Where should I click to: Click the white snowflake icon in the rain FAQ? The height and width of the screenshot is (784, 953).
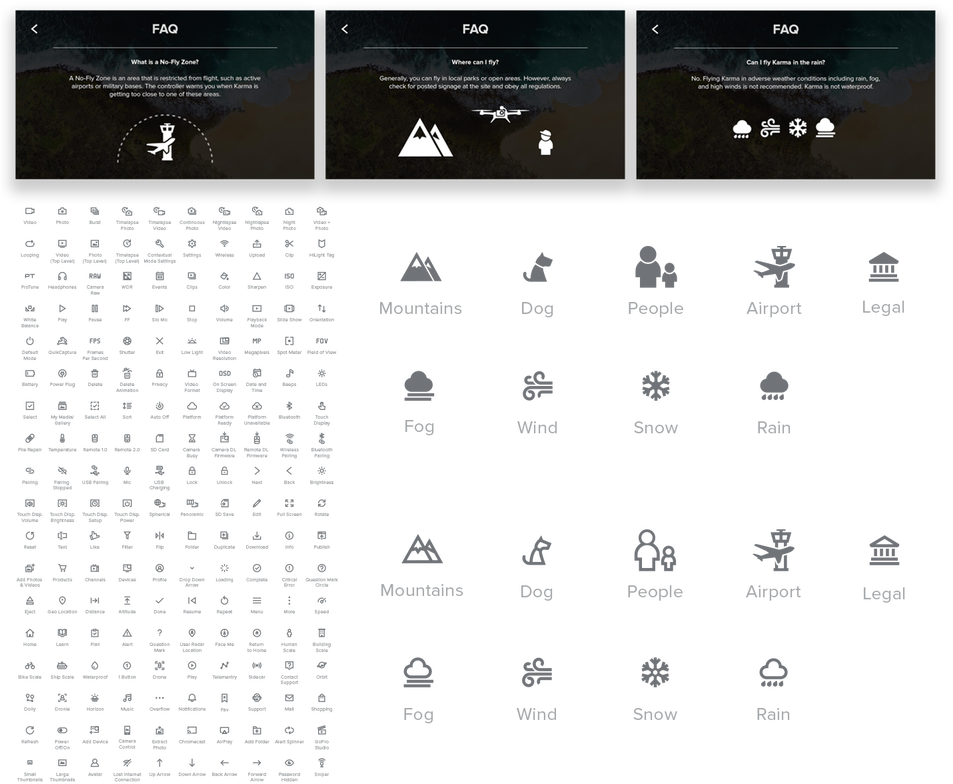point(798,127)
